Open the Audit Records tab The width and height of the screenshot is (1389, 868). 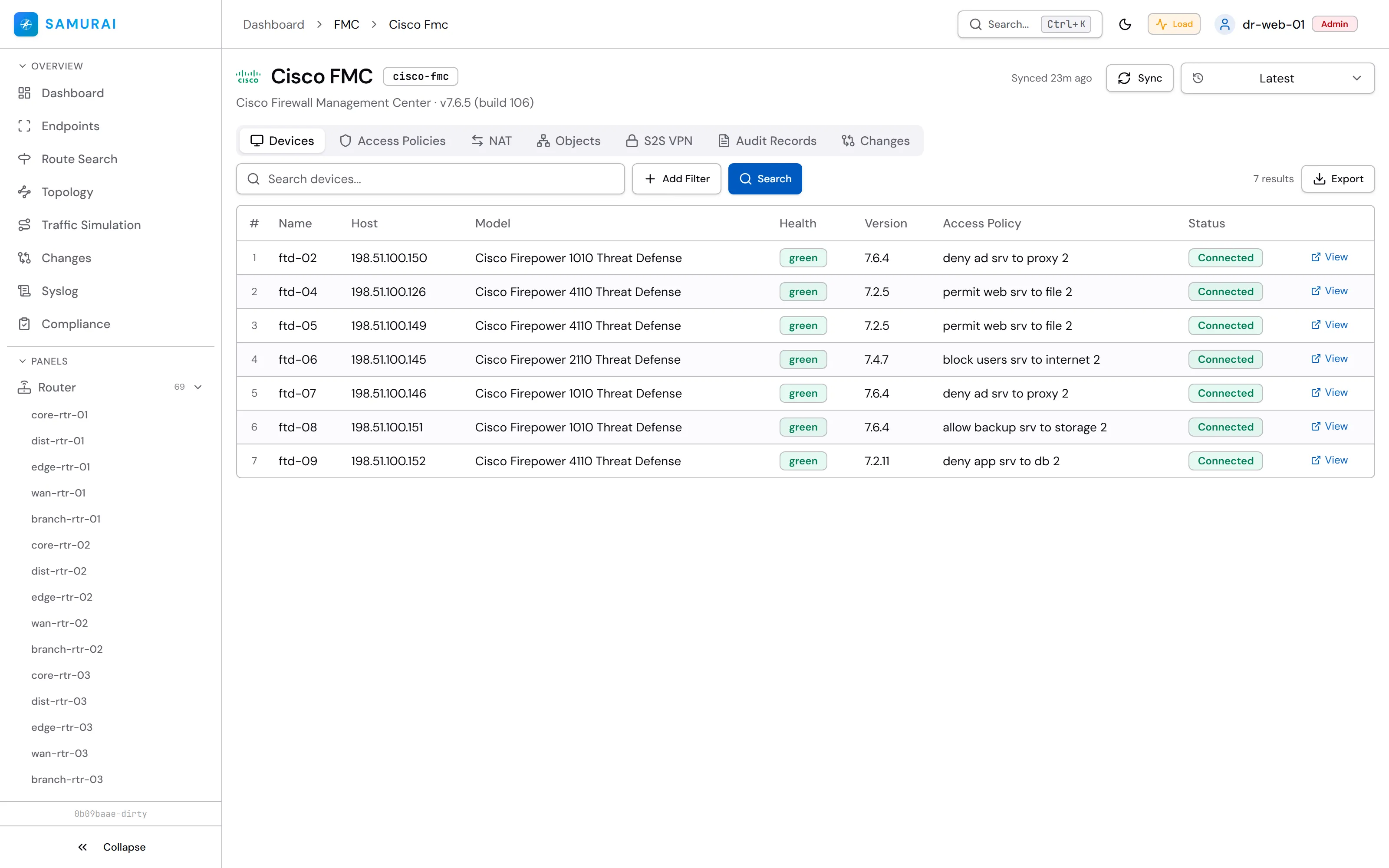click(767, 141)
